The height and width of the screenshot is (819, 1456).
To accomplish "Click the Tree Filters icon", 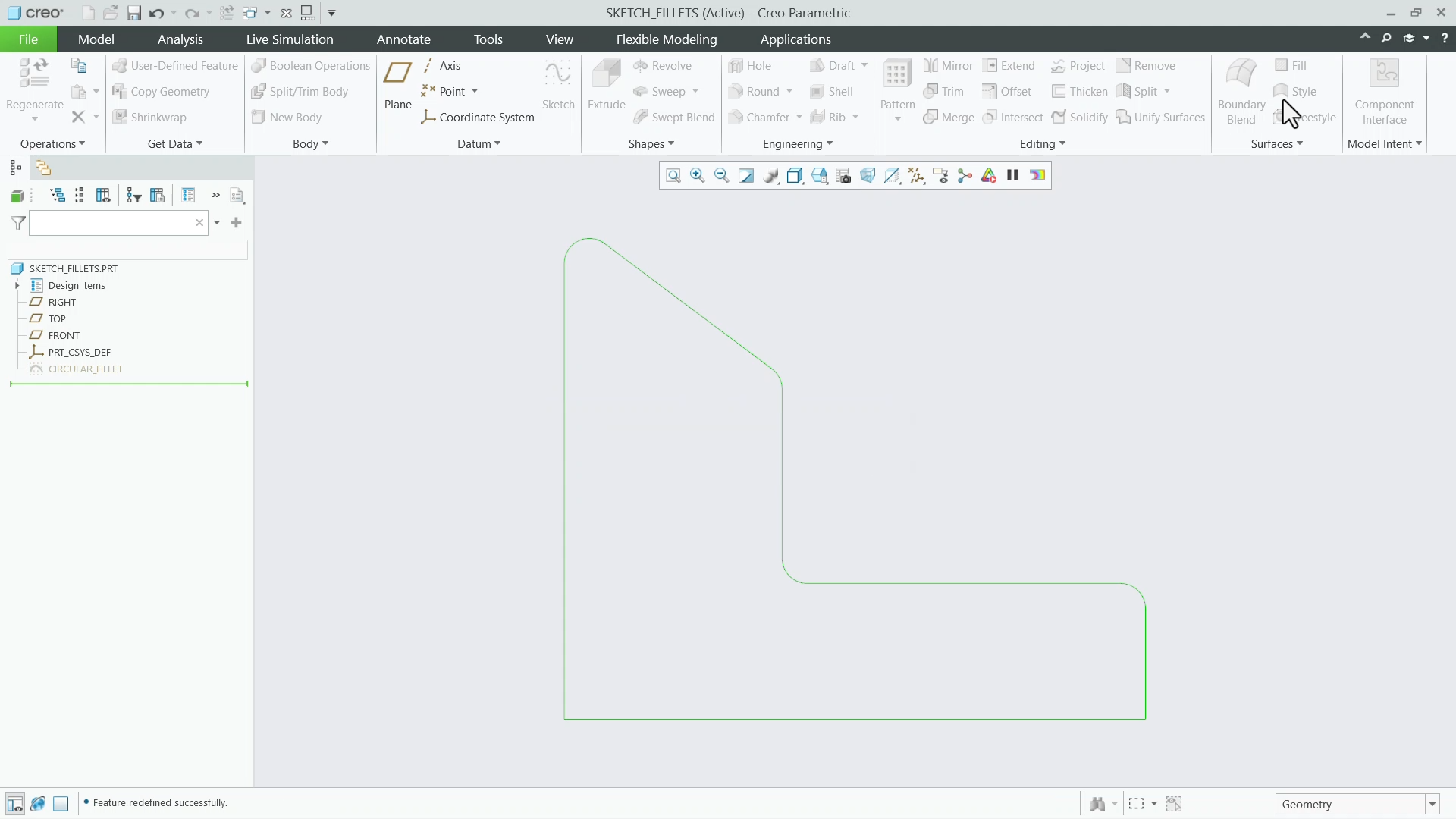I will pos(134,196).
